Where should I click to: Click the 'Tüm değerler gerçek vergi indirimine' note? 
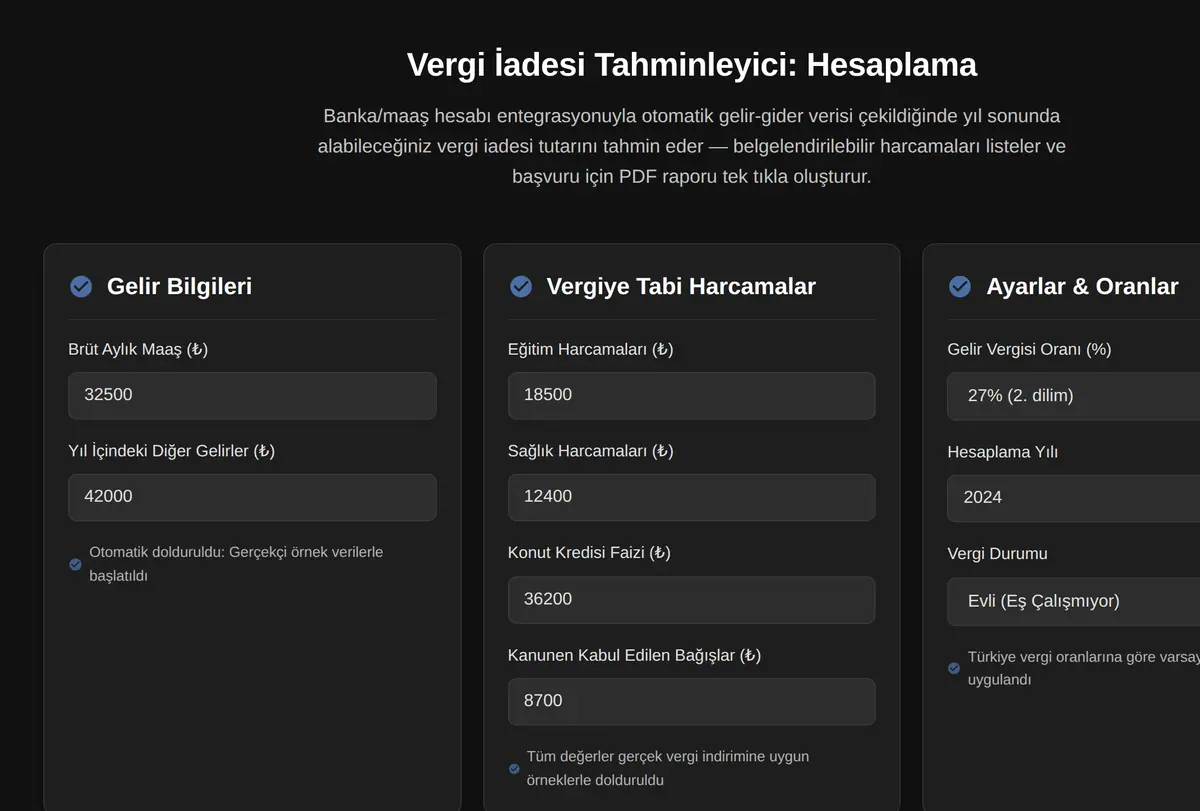pyautogui.click(x=668, y=768)
